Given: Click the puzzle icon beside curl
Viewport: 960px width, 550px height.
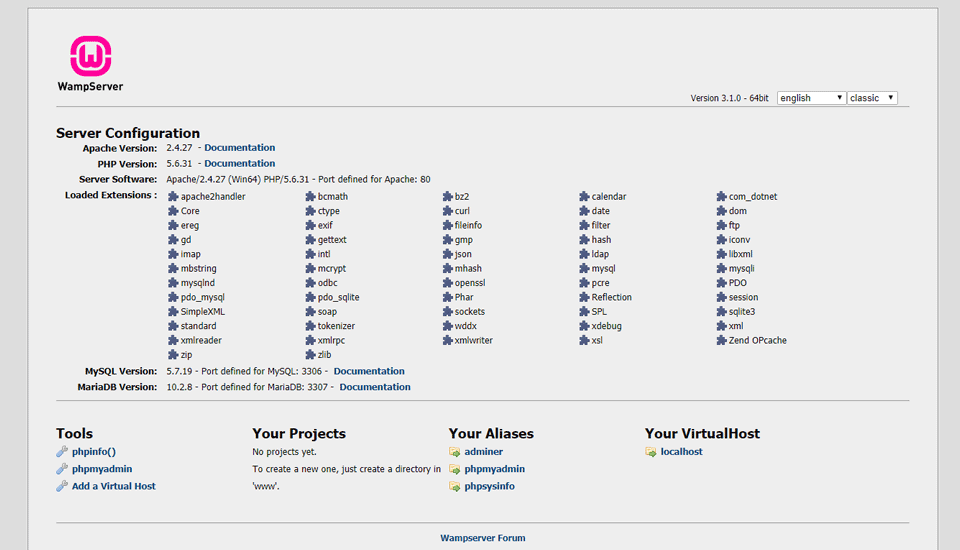Looking at the screenshot, I should pyautogui.click(x=448, y=211).
